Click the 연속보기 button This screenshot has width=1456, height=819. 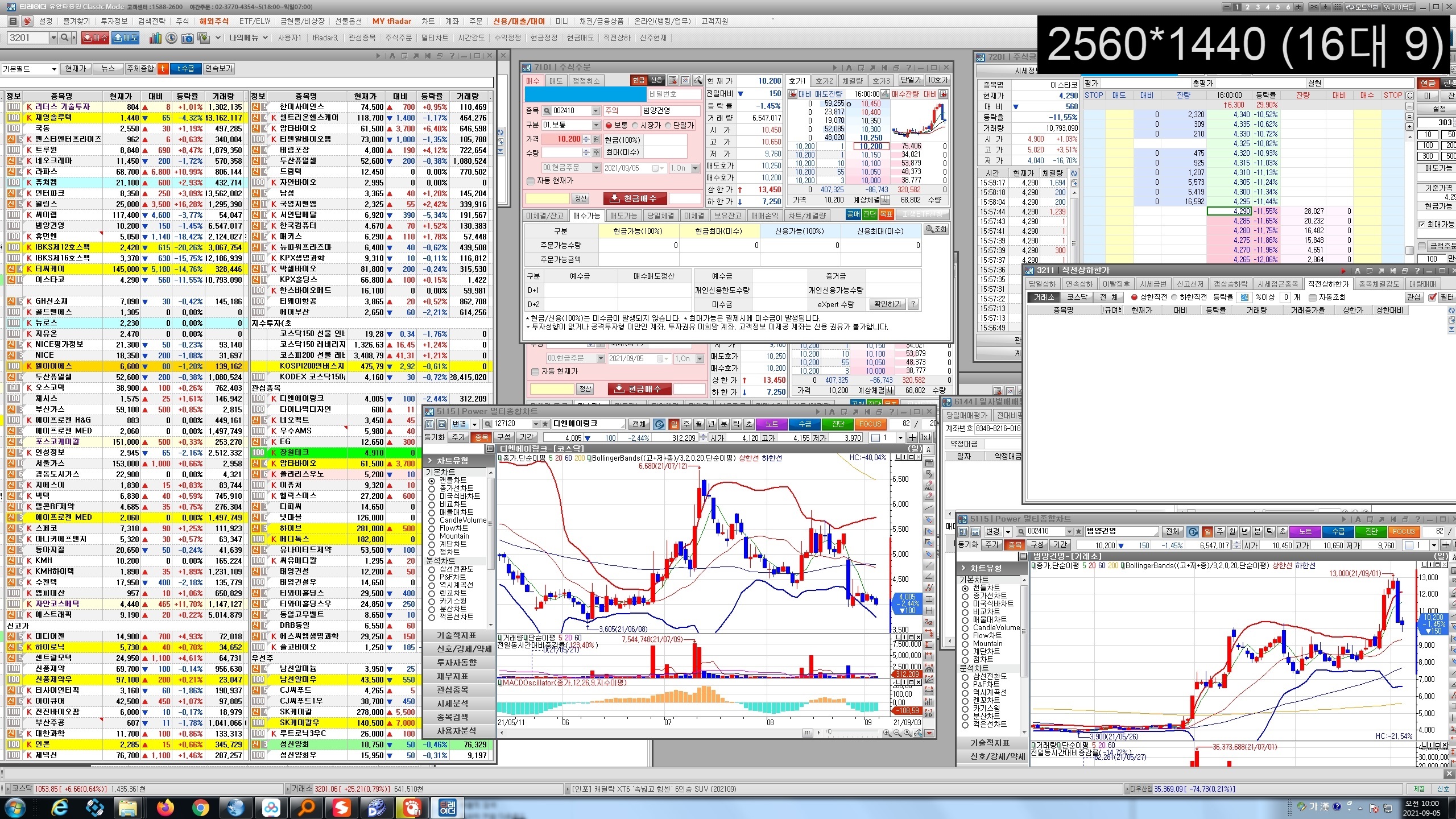coord(218,69)
